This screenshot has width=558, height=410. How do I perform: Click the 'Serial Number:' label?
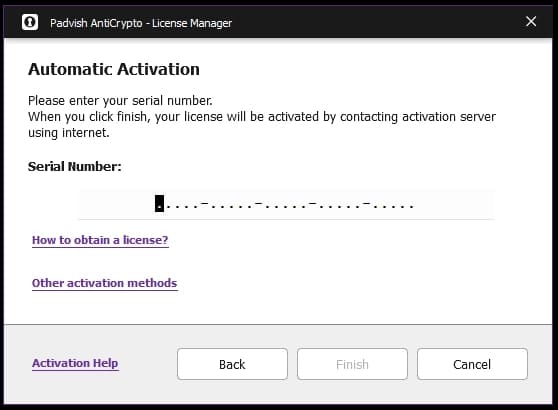(x=75, y=167)
